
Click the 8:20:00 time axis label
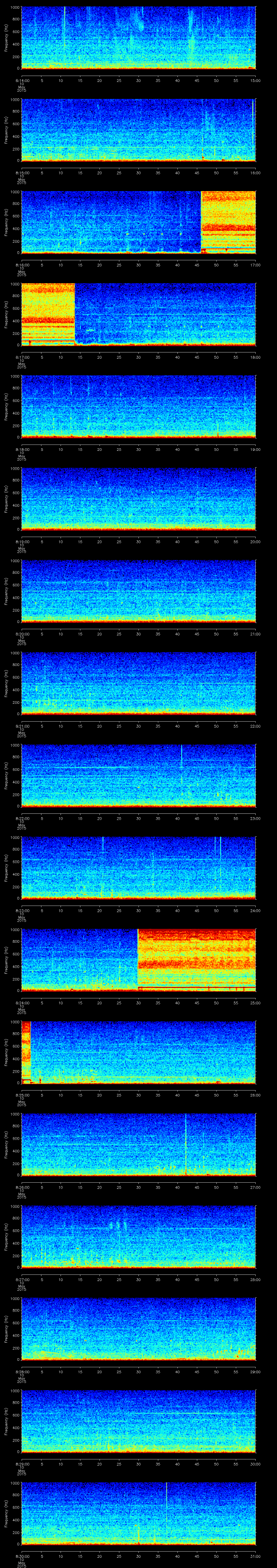[x=22, y=634]
